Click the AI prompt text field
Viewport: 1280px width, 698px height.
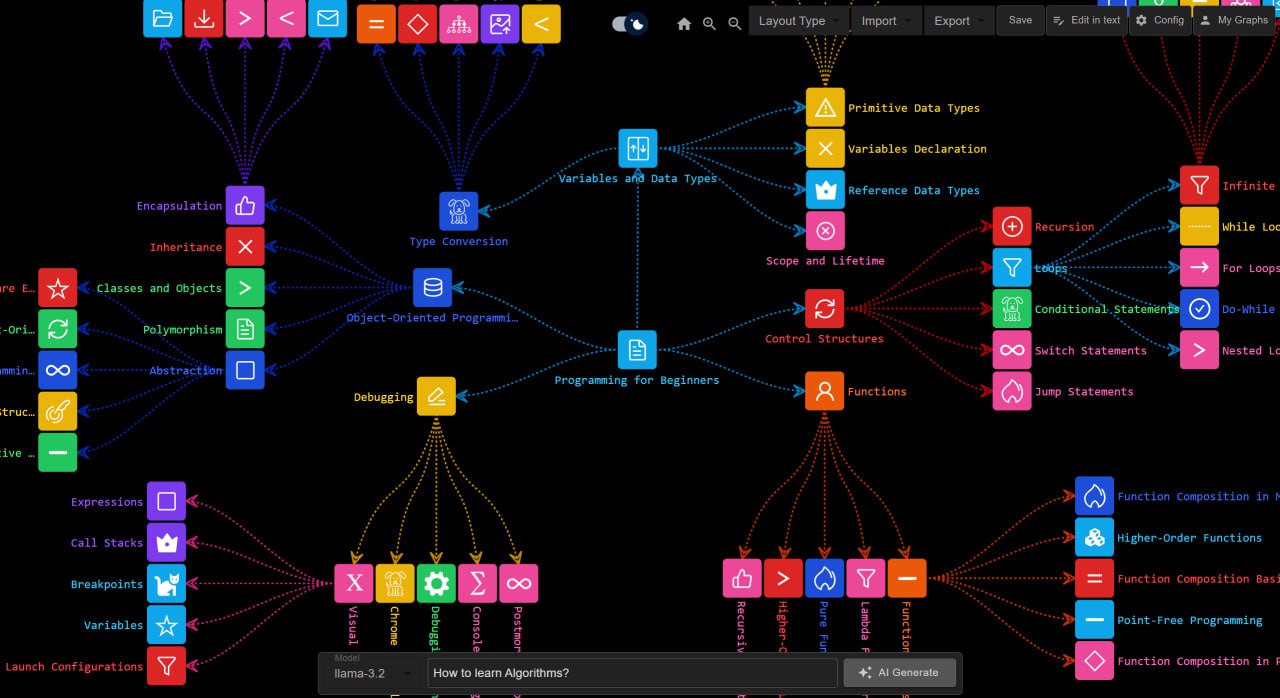coord(632,673)
